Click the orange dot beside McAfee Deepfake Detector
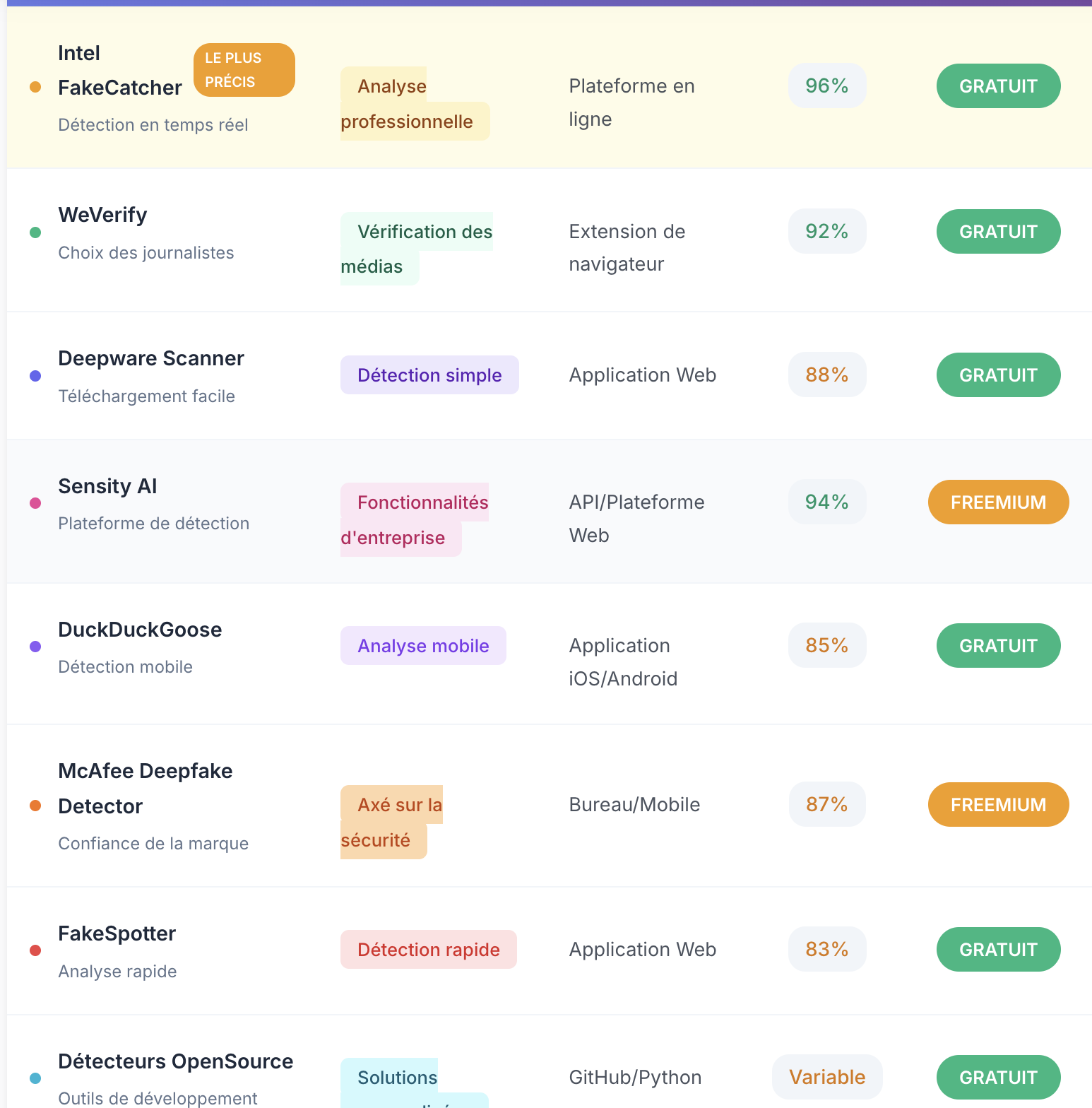Viewport: 1092px width, 1108px height. point(35,806)
